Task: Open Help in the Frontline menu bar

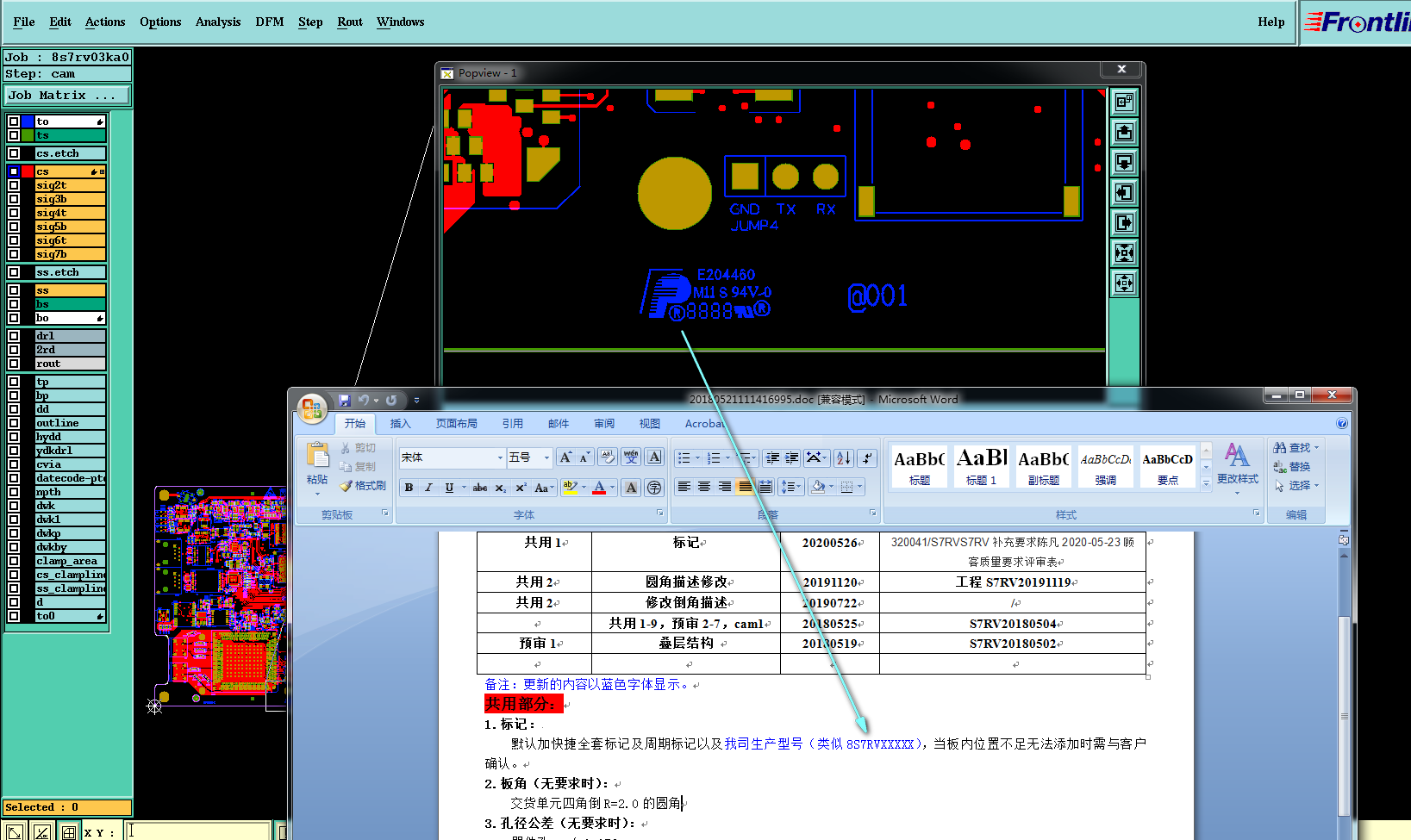Action: pyautogui.click(x=1271, y=22)
